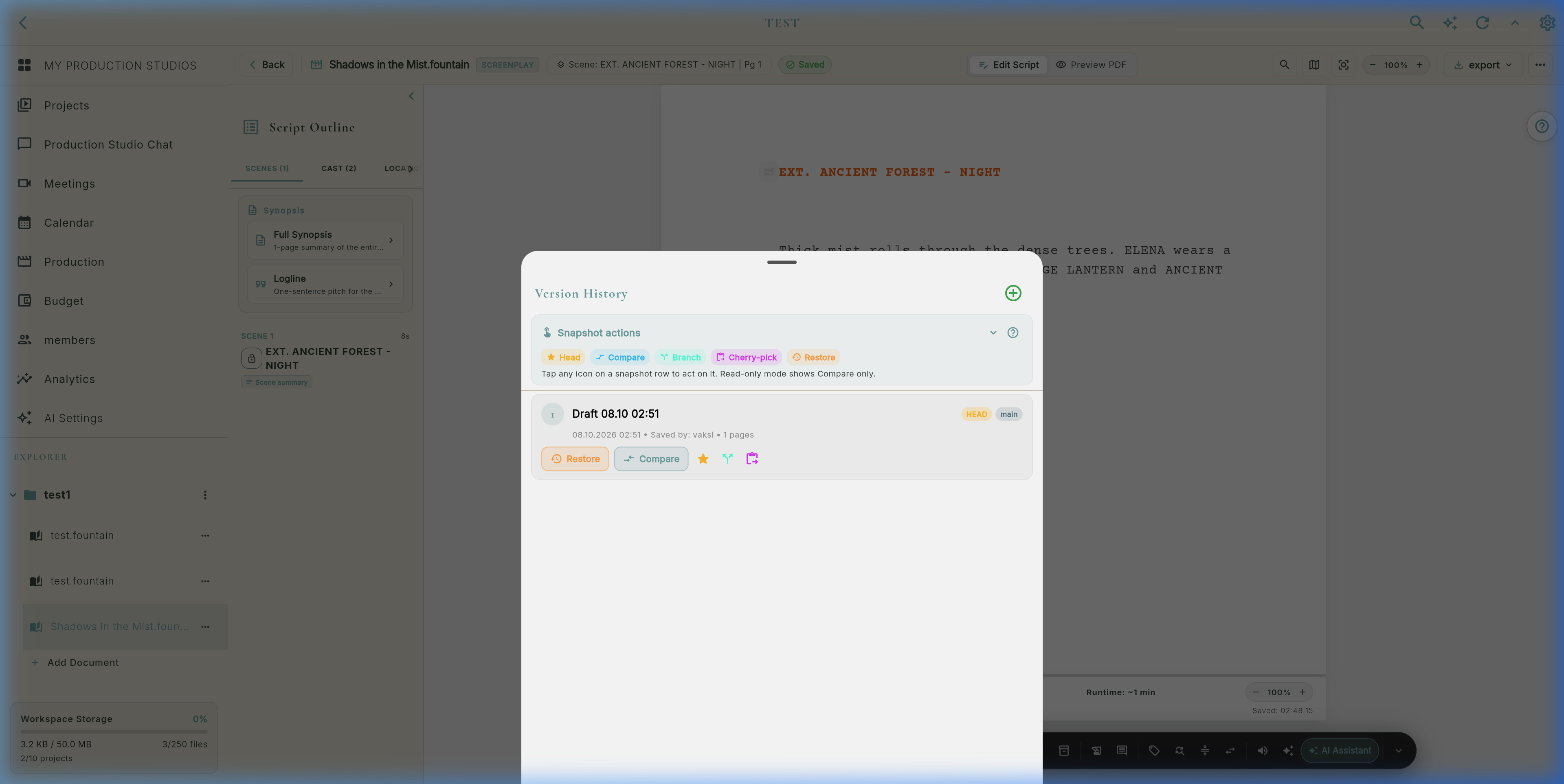Cherry-pick icon on Draft 08.10 row

(x=751, y=459)
